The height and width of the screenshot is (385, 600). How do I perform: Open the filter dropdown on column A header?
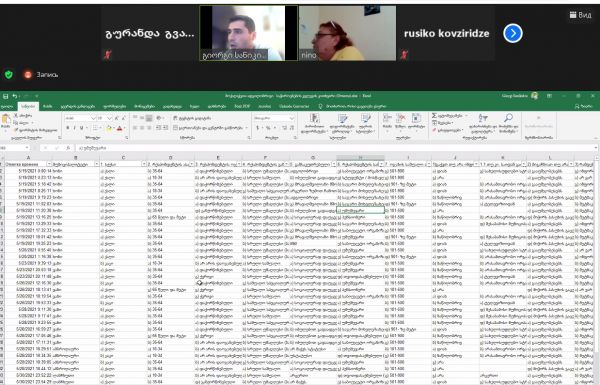[x=49, y=164]
